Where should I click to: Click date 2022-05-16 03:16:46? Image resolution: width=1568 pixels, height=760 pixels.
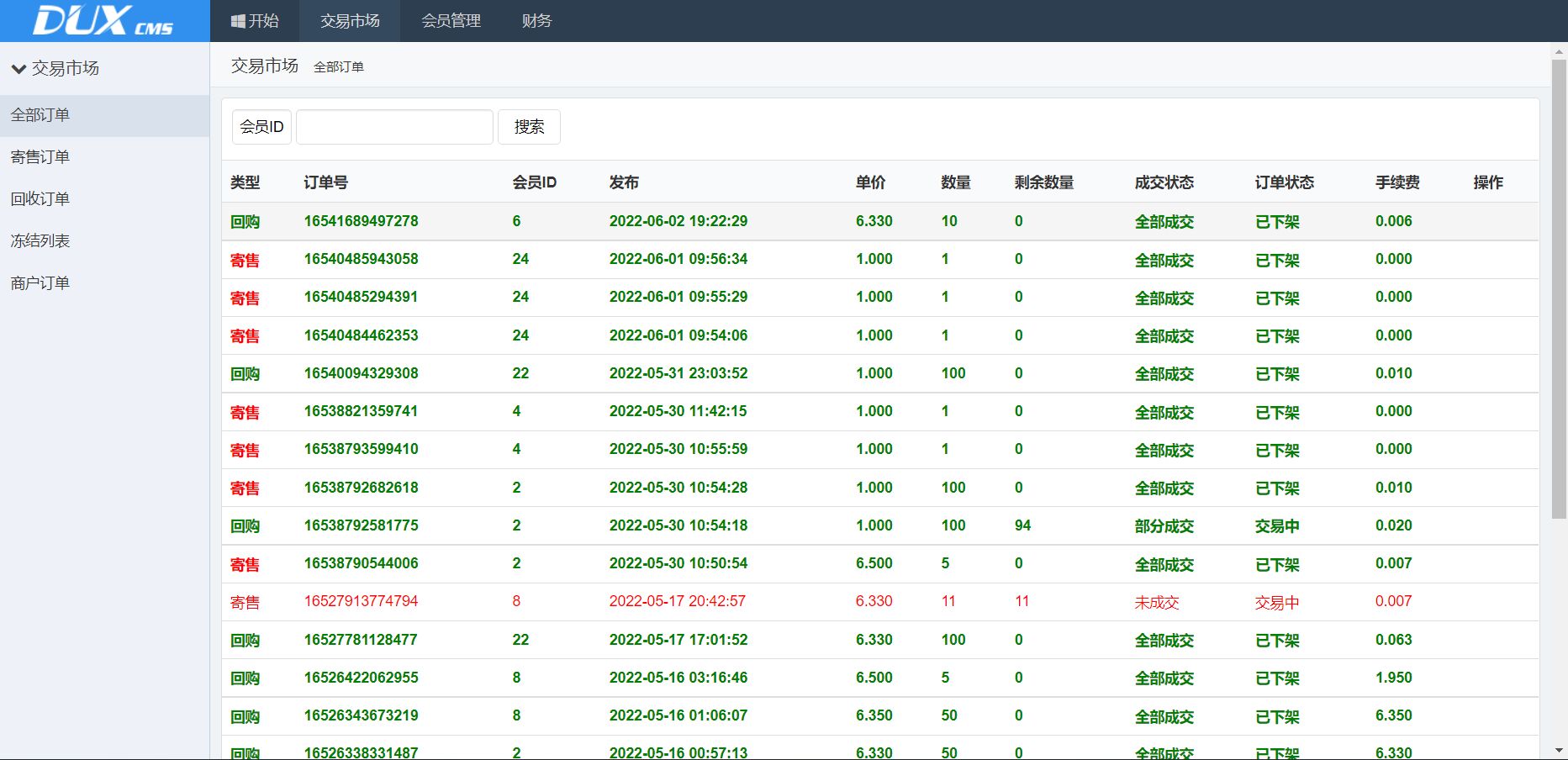678,678
